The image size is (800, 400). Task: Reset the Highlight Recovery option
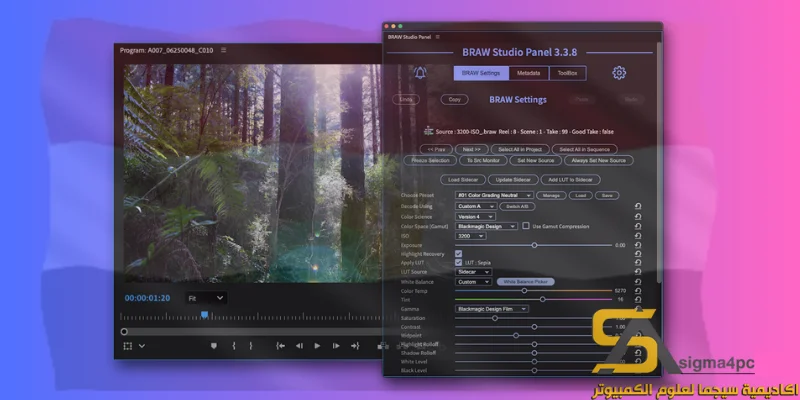(x=638, y=254)
